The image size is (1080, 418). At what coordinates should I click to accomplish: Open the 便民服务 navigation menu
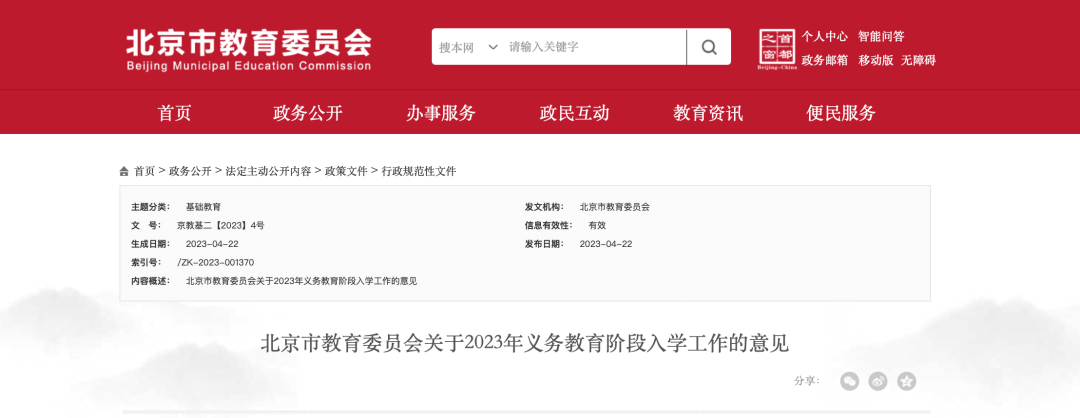(841, 113)
